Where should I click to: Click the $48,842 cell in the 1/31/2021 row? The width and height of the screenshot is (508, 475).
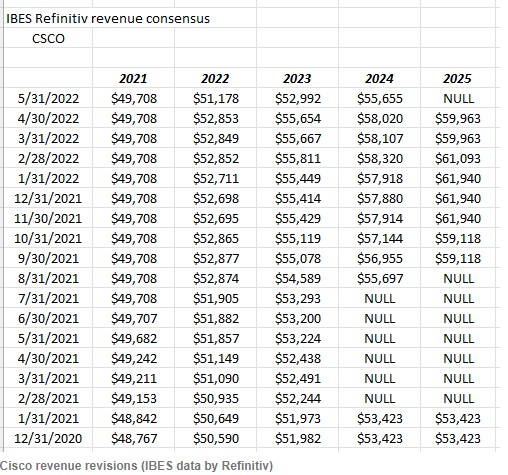(133, 419)
